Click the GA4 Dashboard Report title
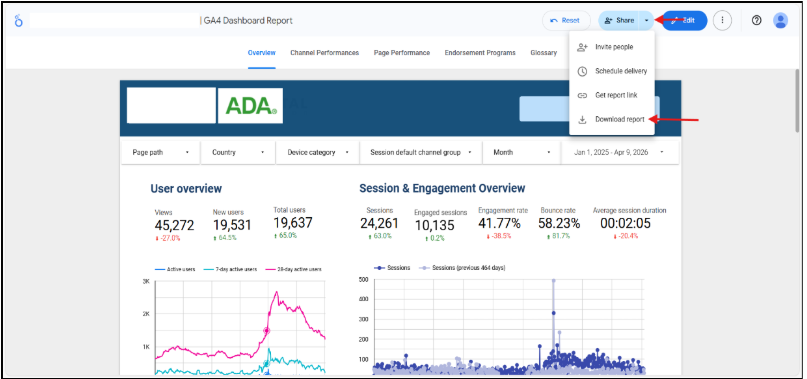 click(248, 21)
